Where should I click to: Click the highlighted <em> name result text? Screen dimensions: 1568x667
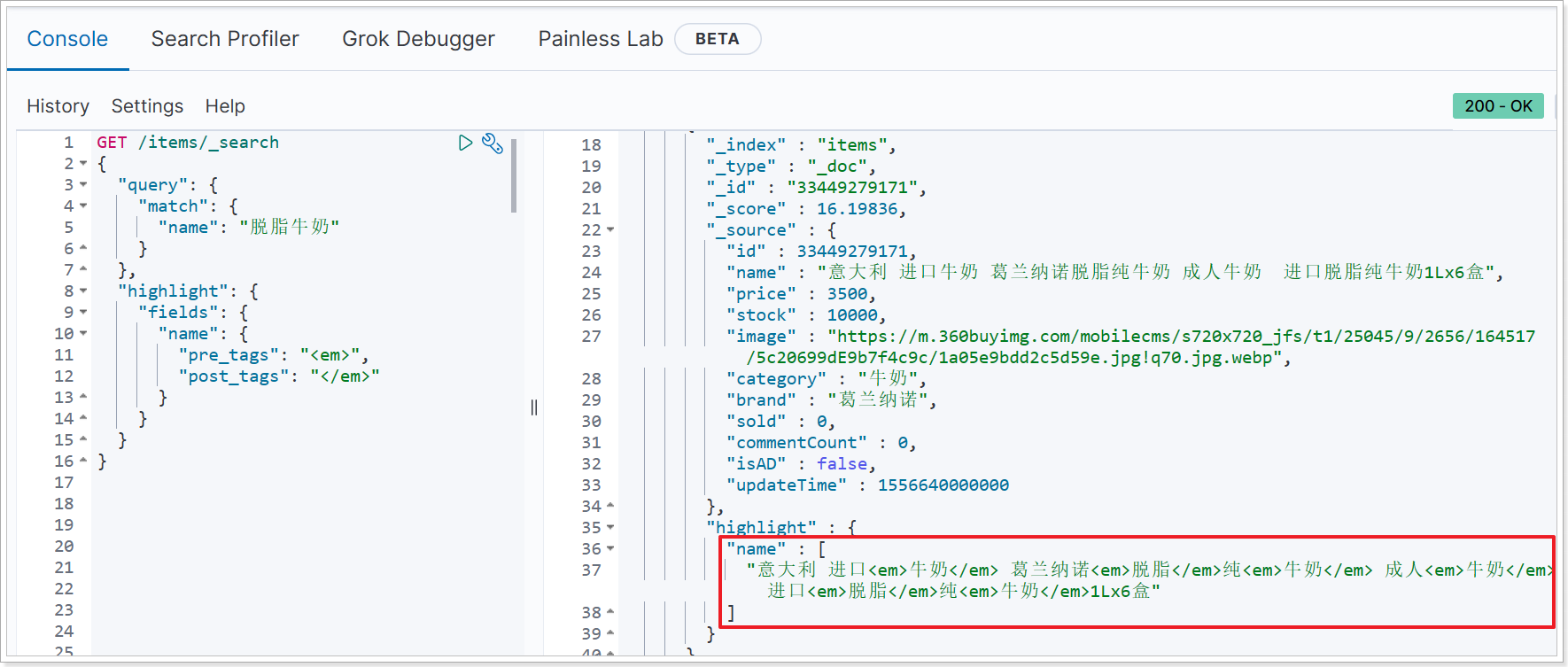coord(1150,580)
